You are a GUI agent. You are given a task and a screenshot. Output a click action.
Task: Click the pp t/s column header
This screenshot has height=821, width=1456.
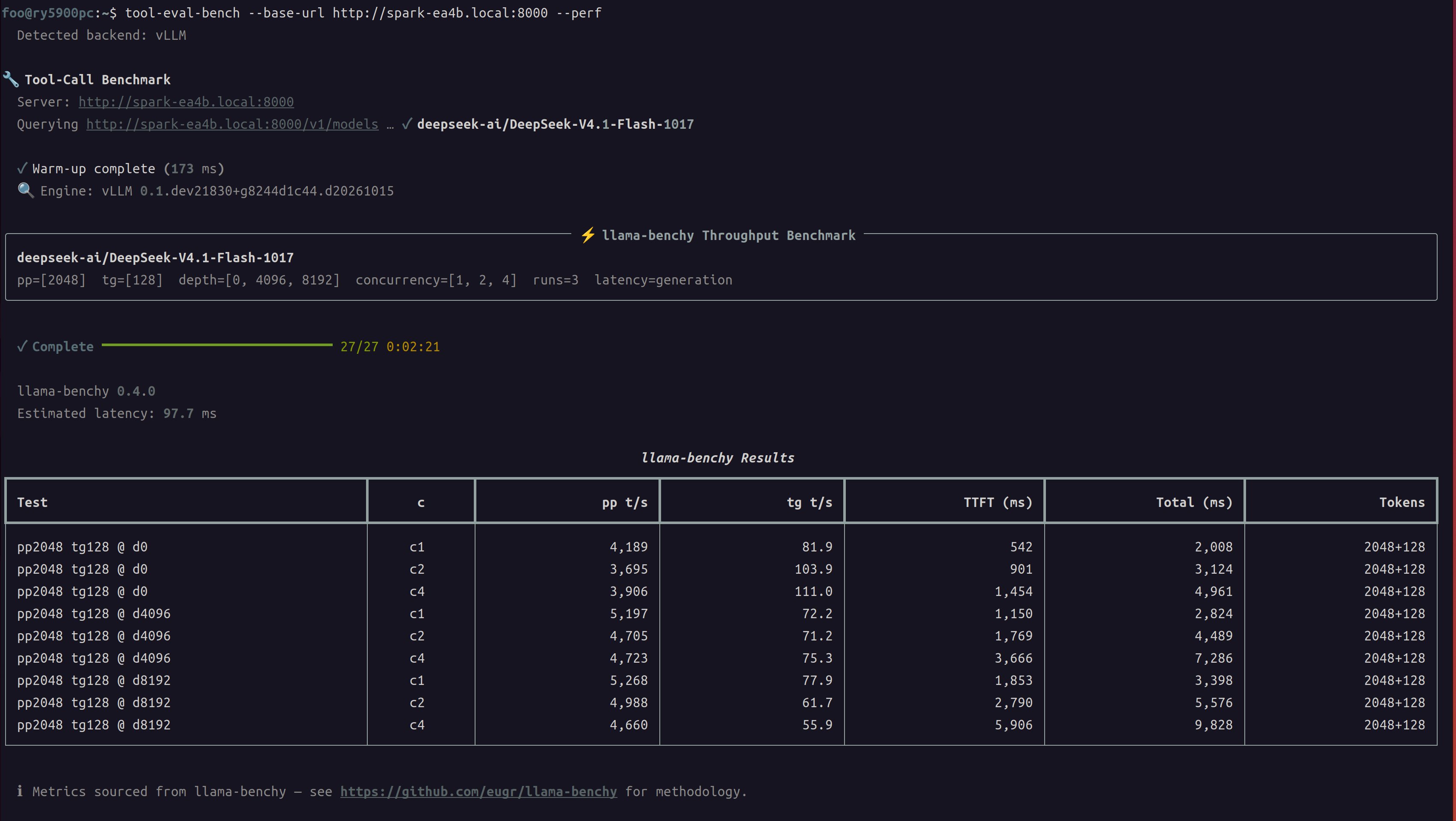point(625,503)
